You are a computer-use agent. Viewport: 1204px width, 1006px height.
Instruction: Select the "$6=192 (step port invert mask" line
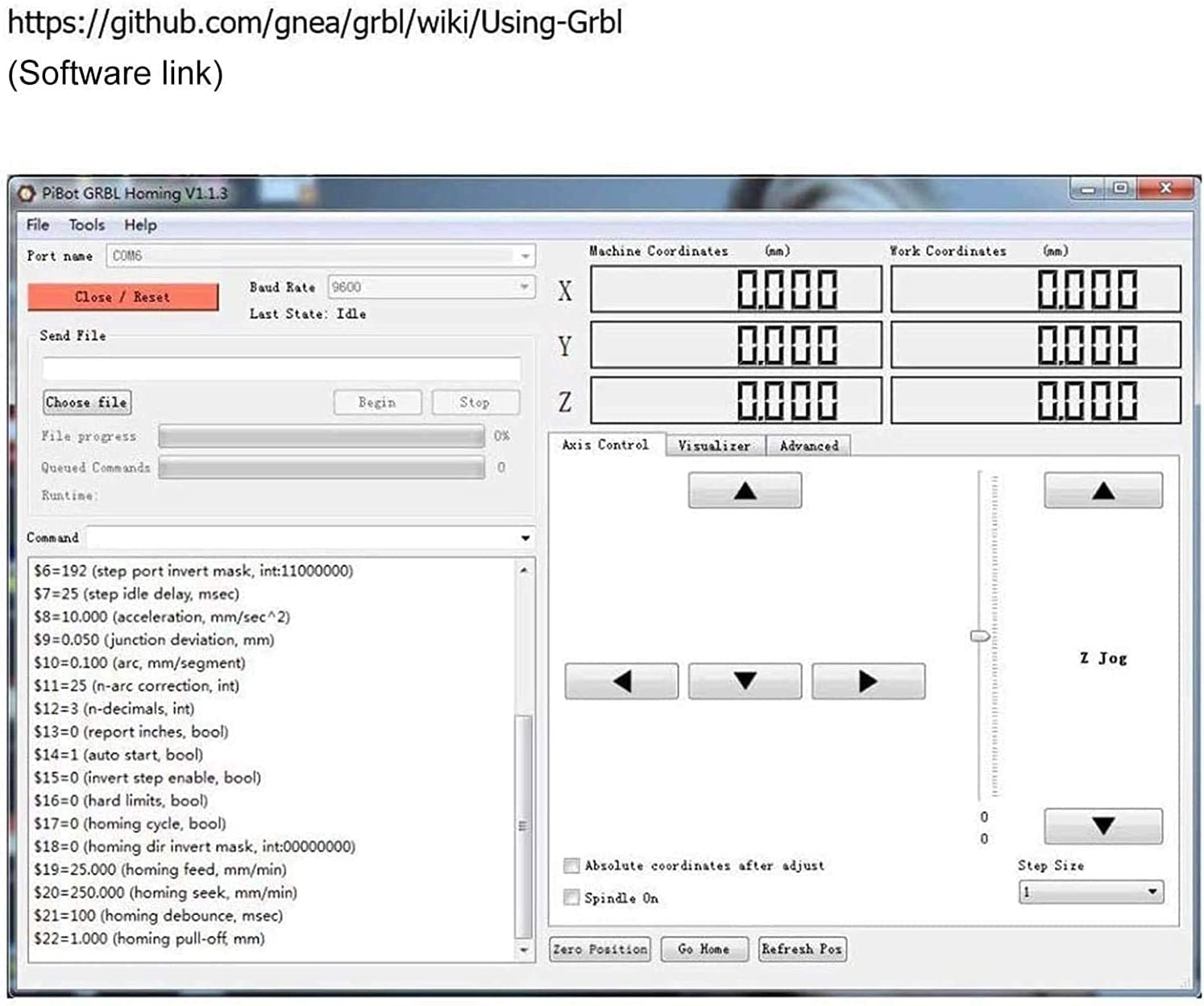pos(193,571)
